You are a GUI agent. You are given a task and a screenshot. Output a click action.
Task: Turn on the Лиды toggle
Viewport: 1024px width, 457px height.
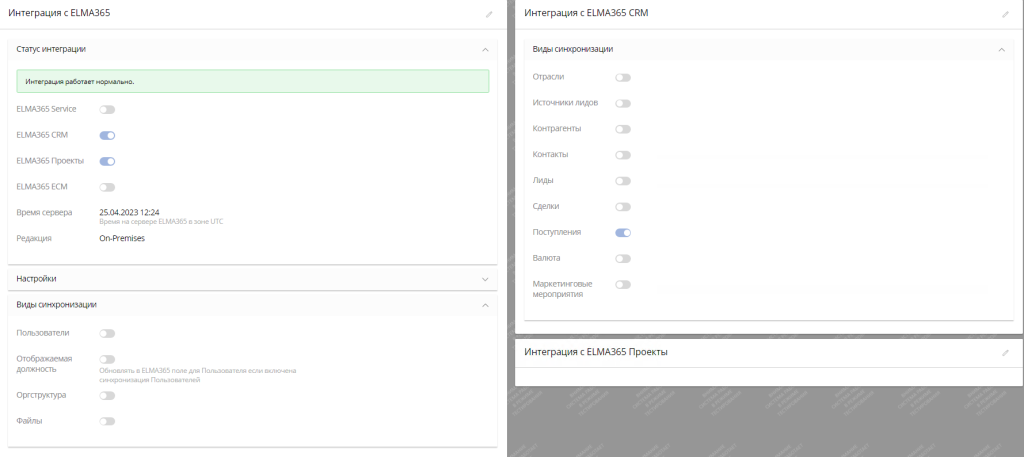[623, 181]
